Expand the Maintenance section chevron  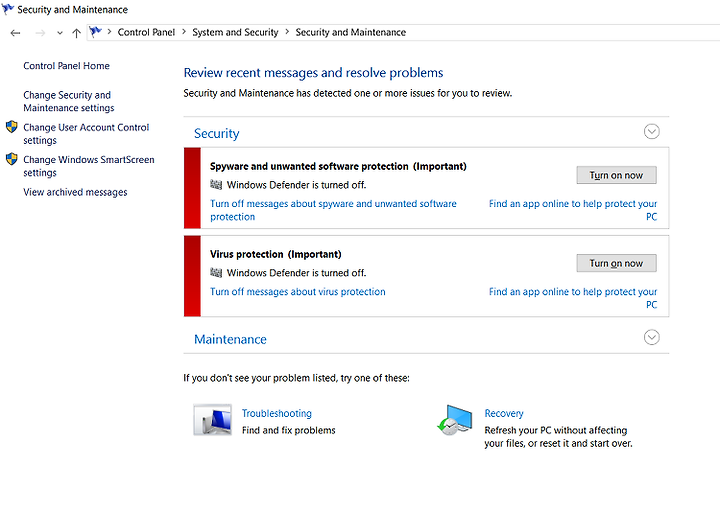click(x=652, y=337)
